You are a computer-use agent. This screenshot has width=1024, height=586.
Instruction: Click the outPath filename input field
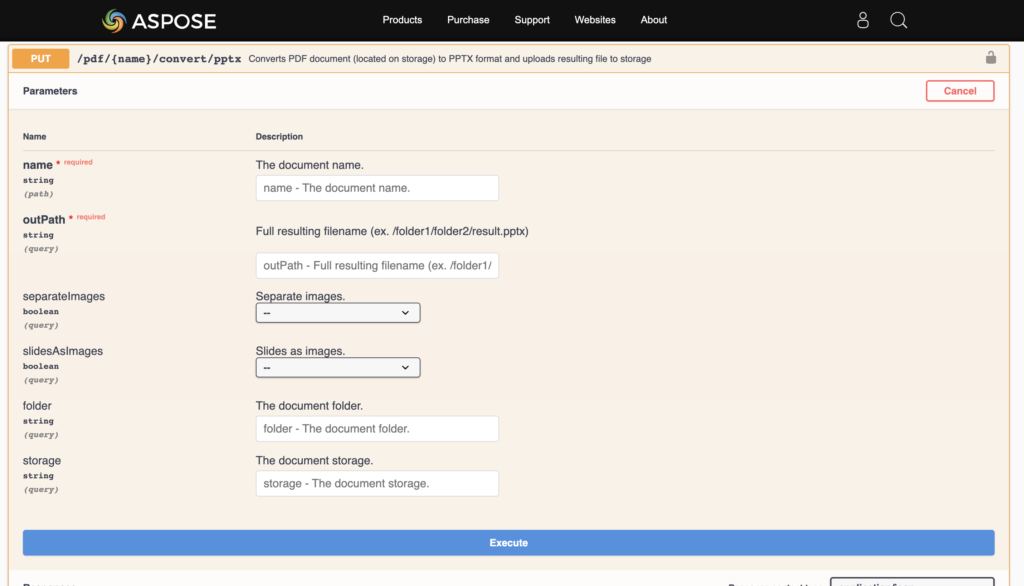(x=377, y=266)
